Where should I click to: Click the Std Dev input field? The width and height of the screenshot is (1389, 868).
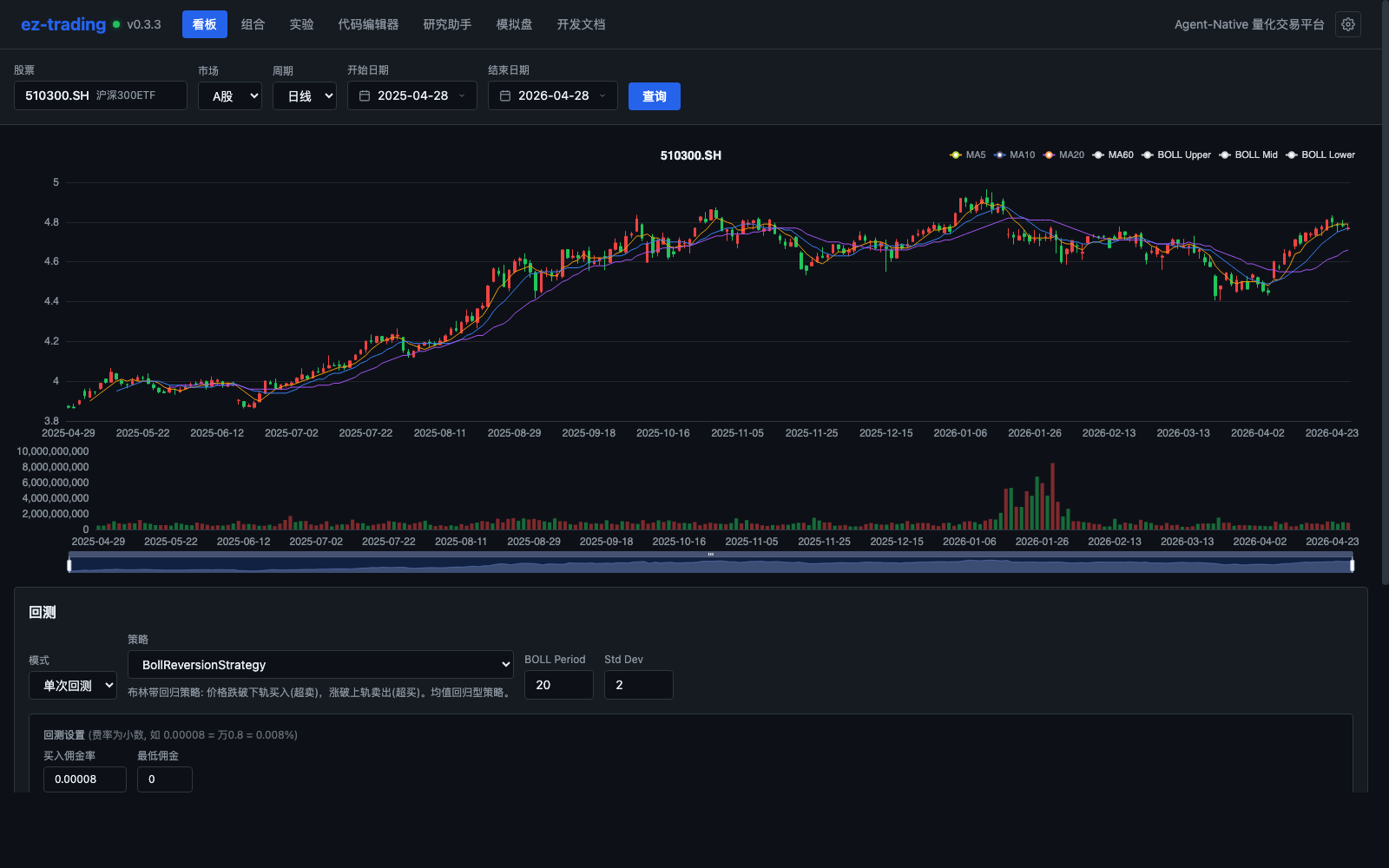(639, 685)
